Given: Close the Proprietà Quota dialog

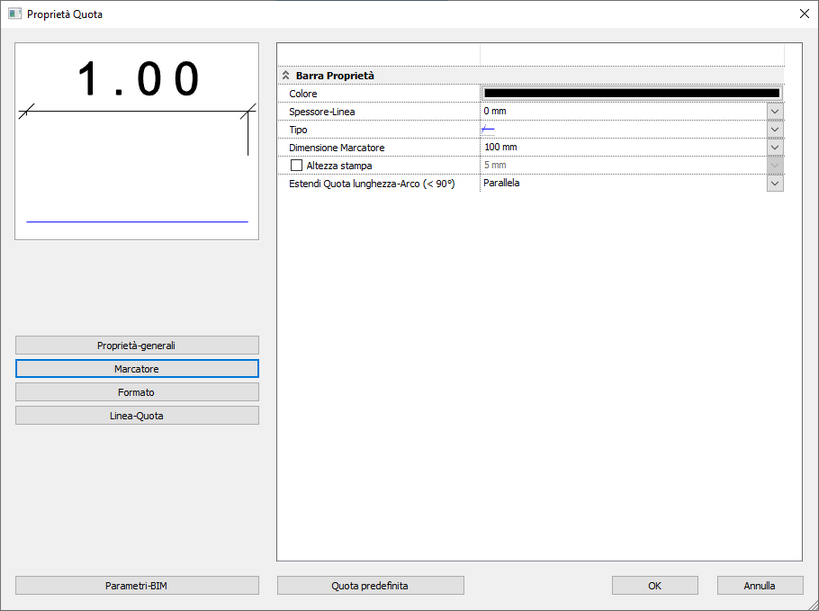Looking at the screenshot, I should tap(804, 14).
